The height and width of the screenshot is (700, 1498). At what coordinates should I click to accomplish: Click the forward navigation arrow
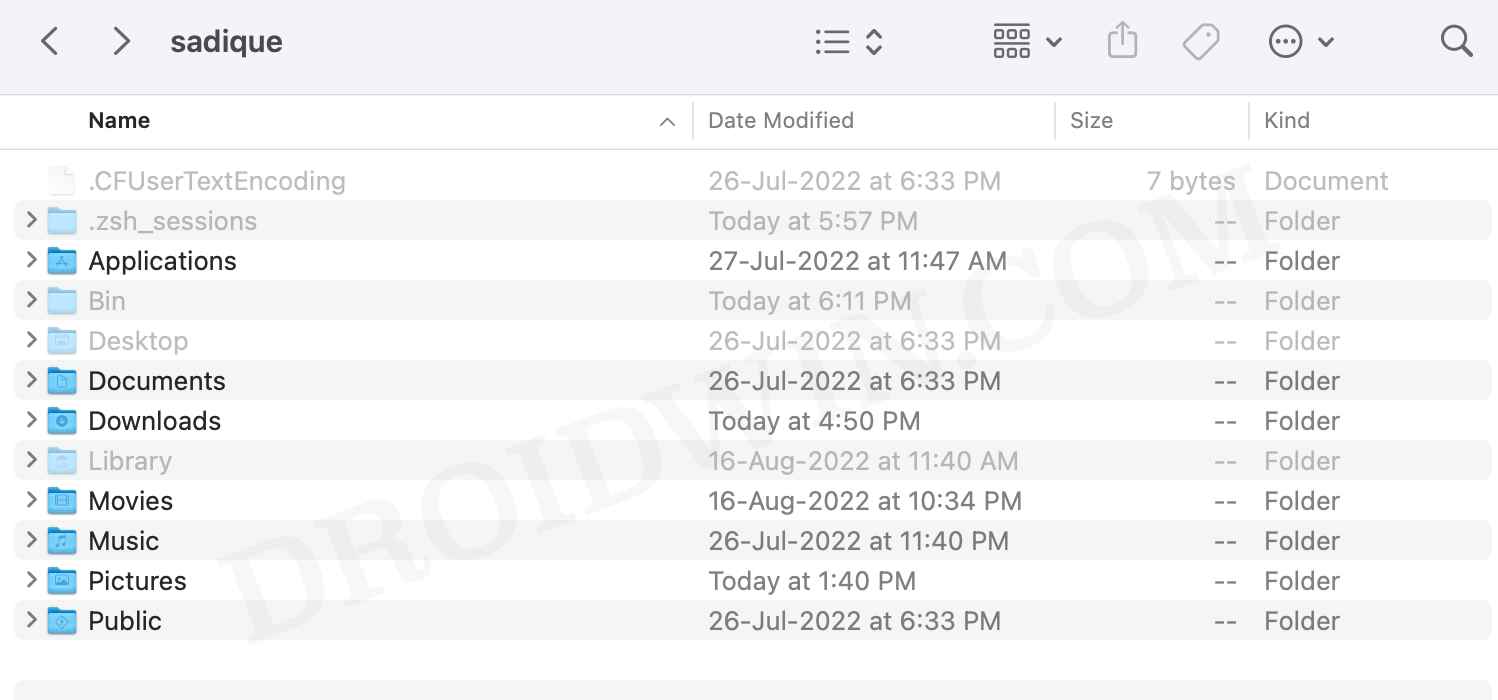[121, 42]
